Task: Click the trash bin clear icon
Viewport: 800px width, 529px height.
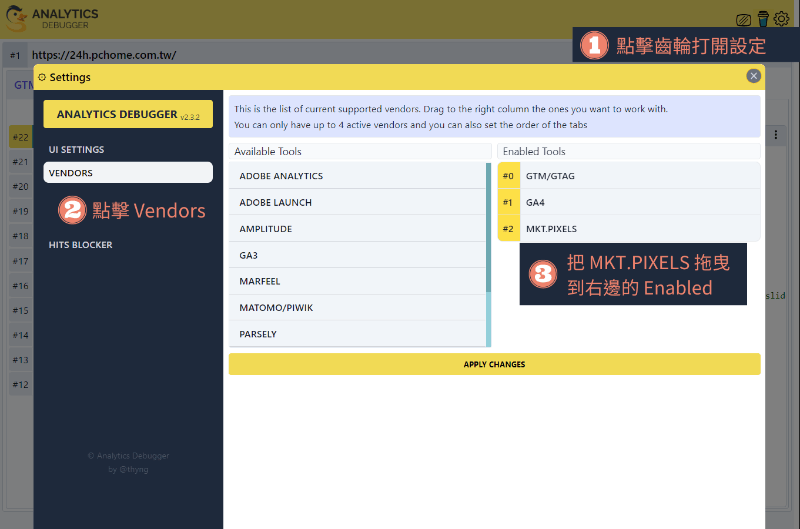Action: [x=763, y=19]
